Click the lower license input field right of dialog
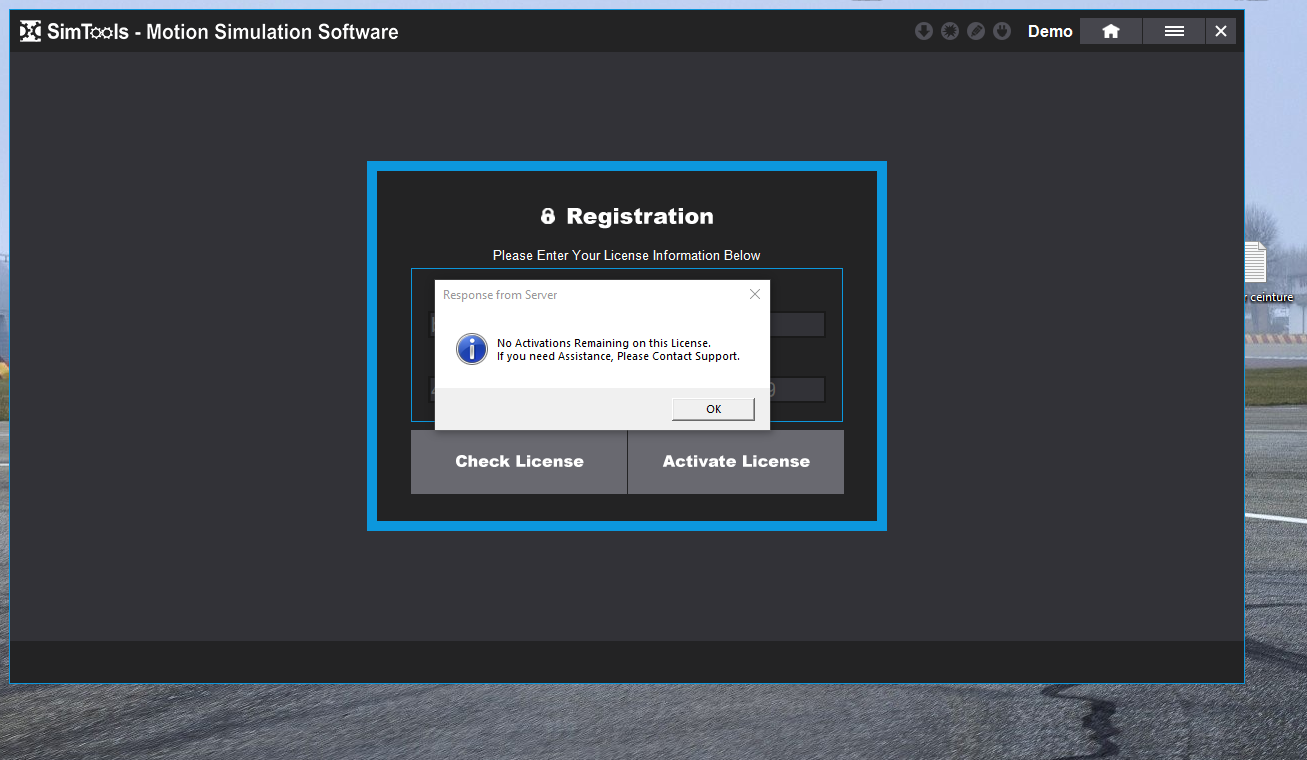This screenshot has width=1307, height=760. tap(797, 389)
